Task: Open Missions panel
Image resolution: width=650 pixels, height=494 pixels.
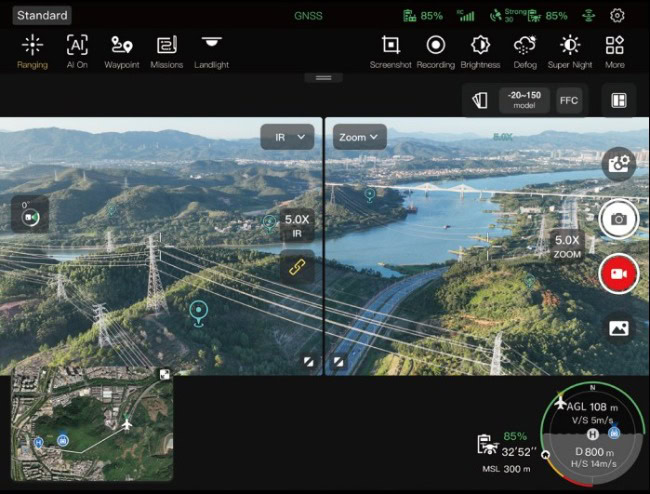Action: point(167,51)
